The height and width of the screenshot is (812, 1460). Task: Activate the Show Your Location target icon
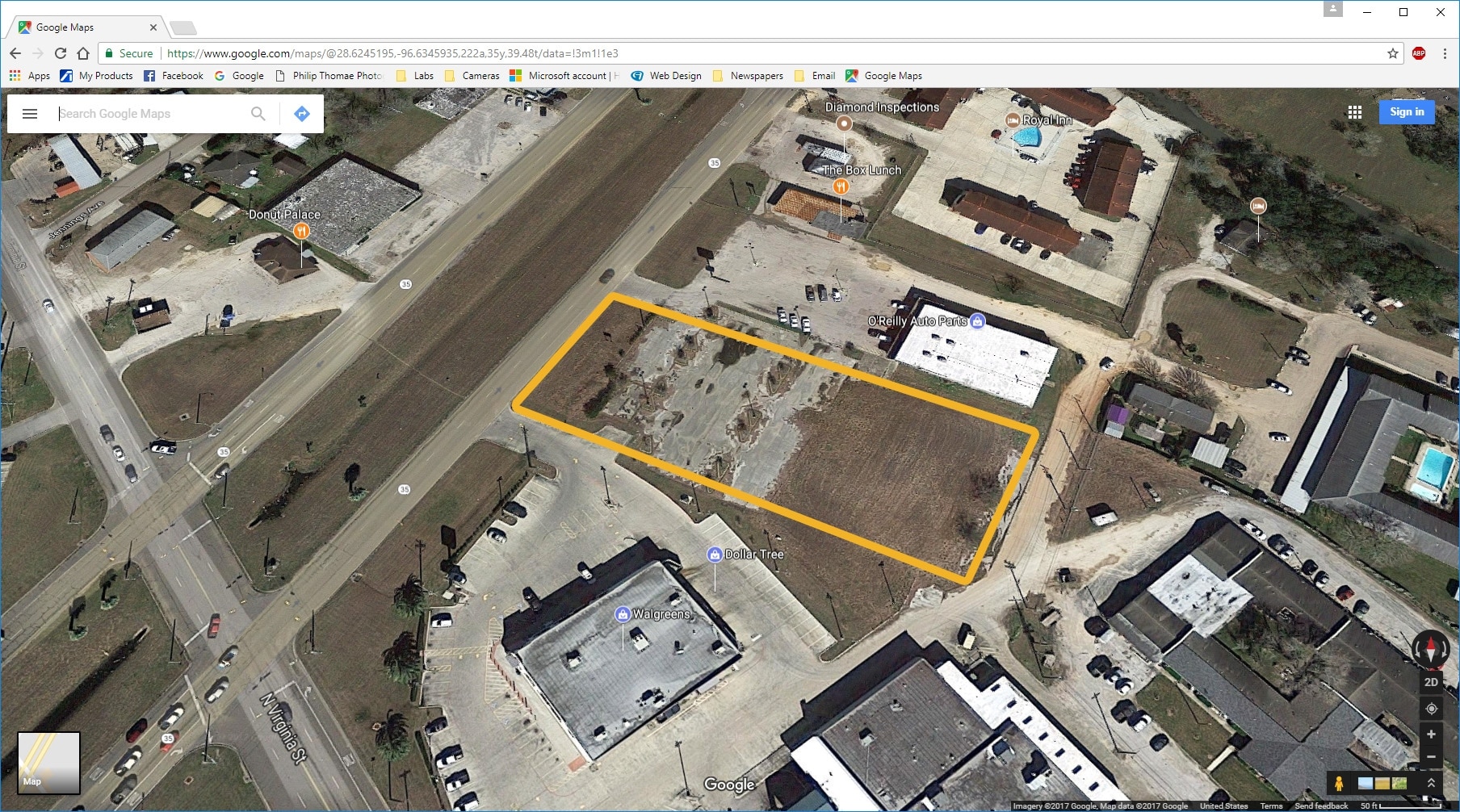tap(1431, 709)
